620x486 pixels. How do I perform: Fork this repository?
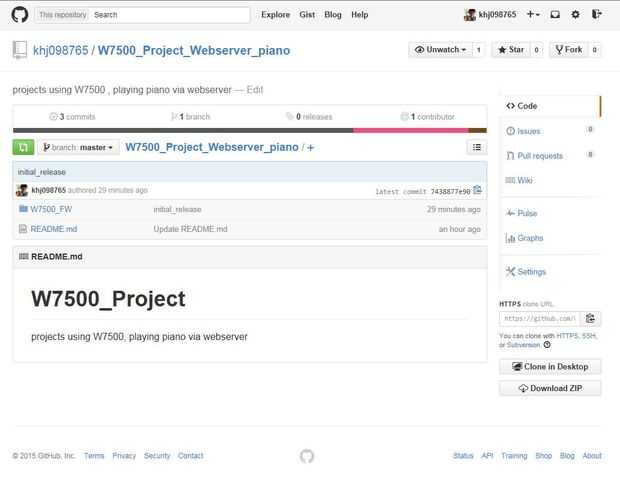click(569, 50)
